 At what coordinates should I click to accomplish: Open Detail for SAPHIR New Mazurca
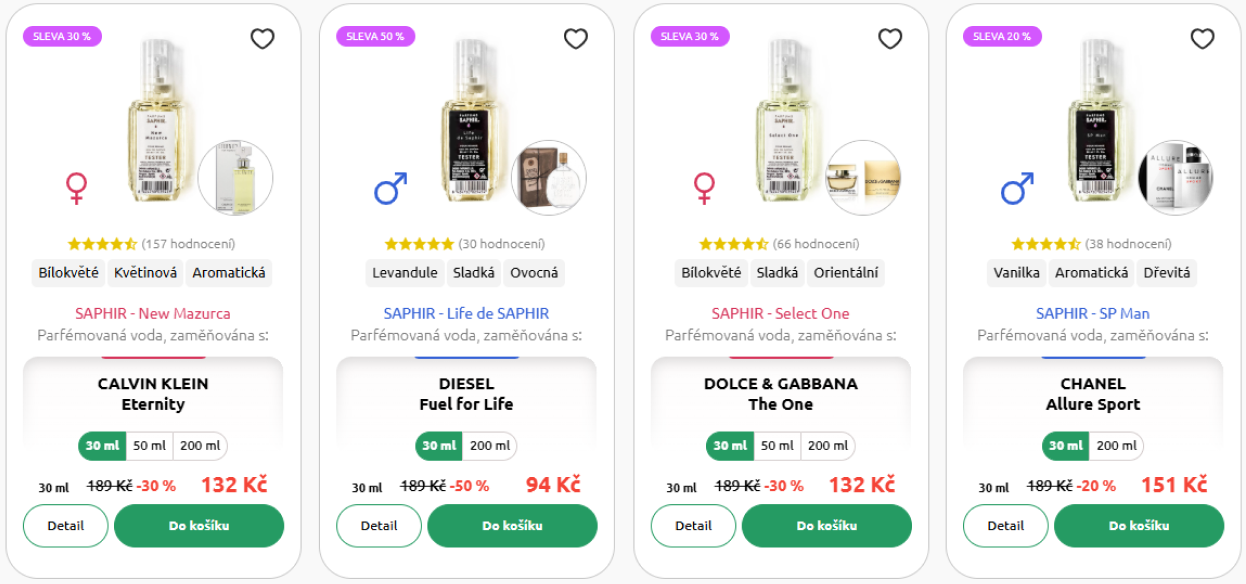pos(65,526)
